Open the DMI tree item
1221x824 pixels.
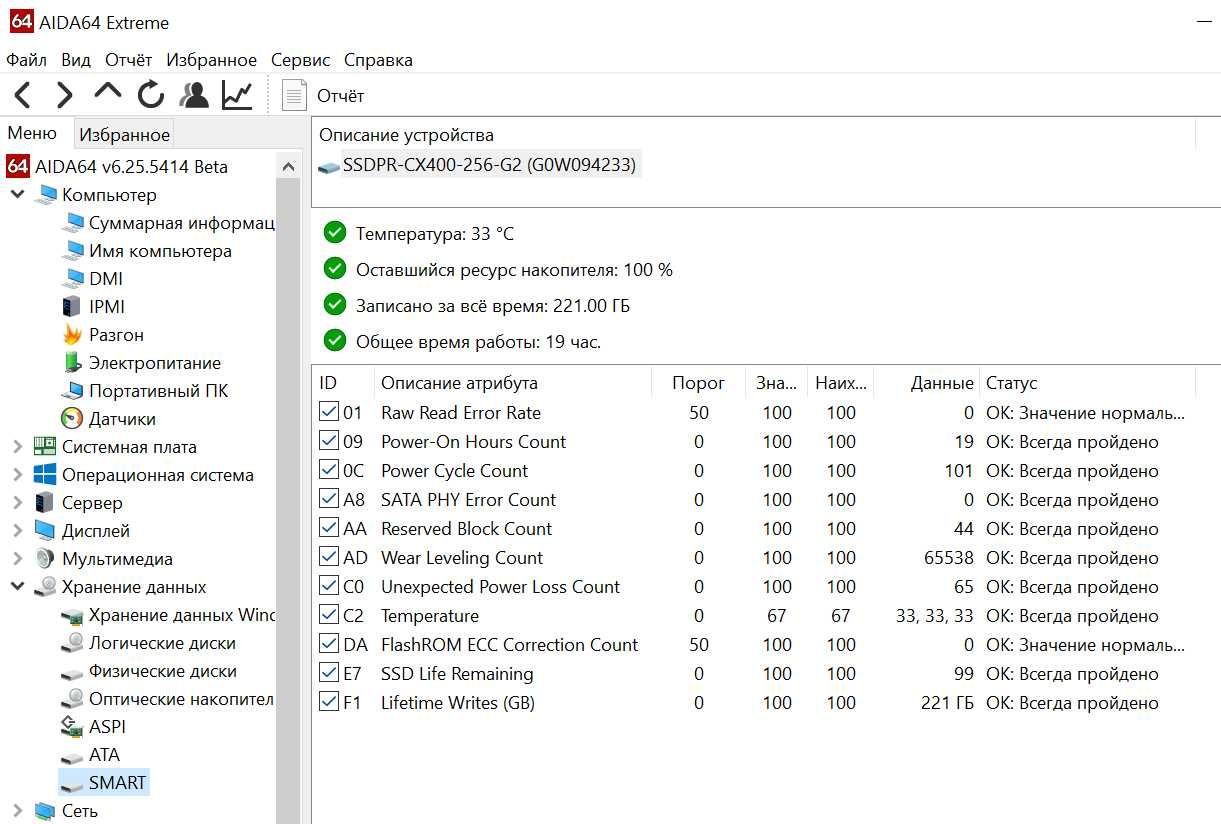(x=93, y=279)
